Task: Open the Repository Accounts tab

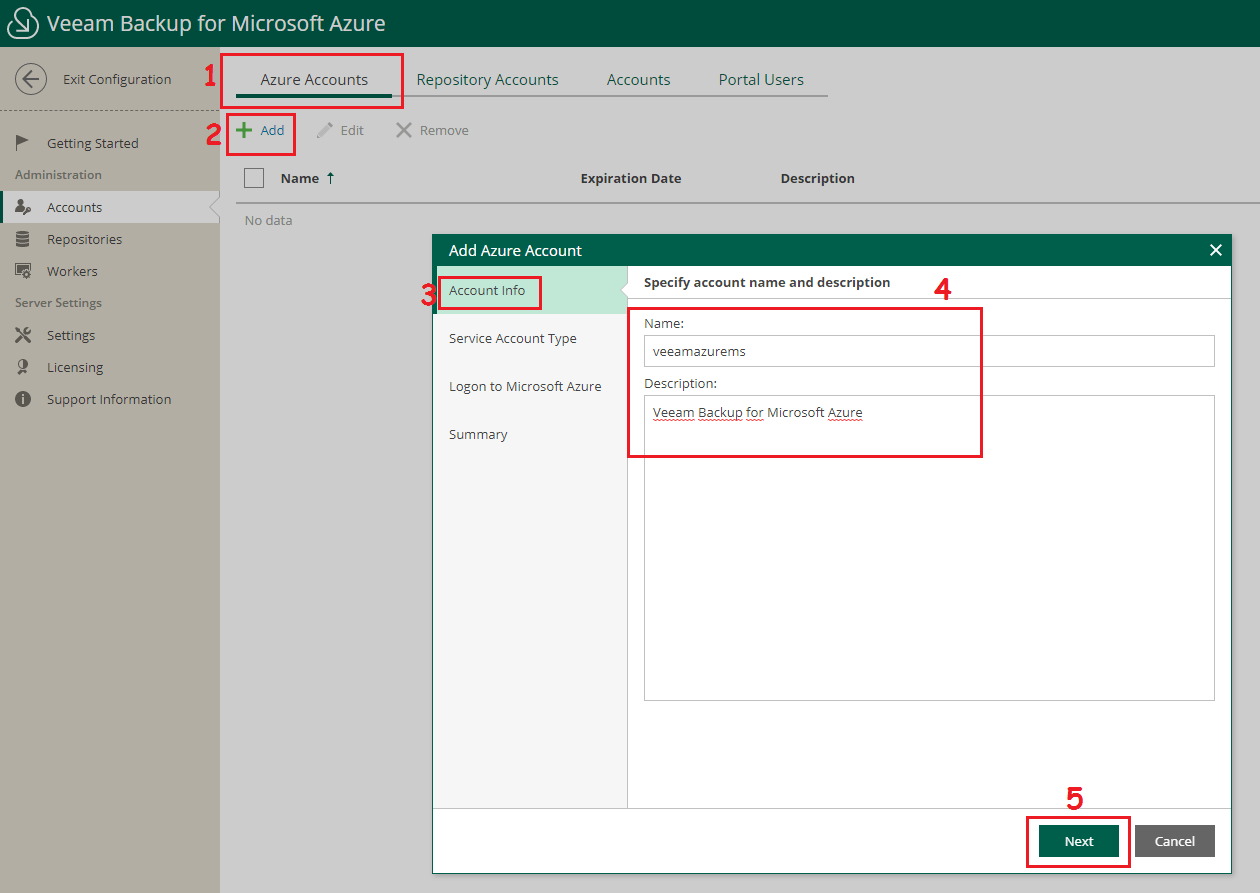Action: (x=488, y=80)
